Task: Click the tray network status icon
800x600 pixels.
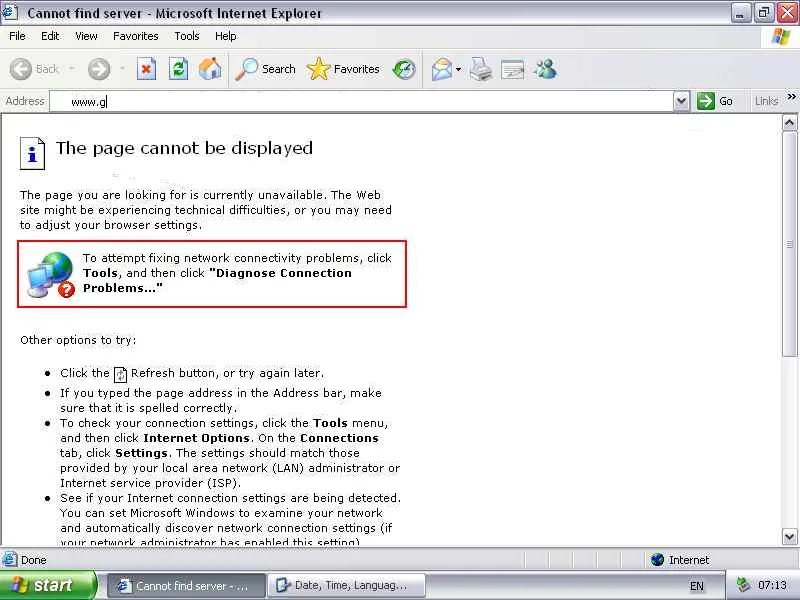Action: 744,585
